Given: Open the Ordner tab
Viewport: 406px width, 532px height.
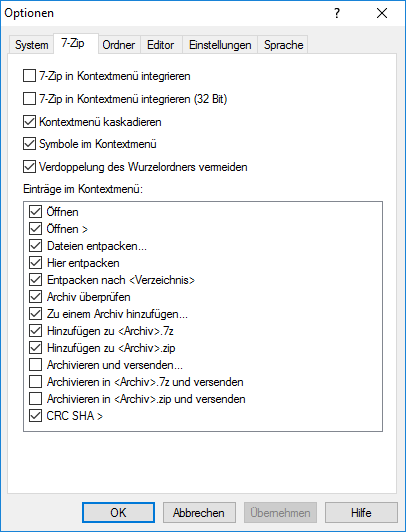Looking at the screenshot, I should [x=119, y=45].
